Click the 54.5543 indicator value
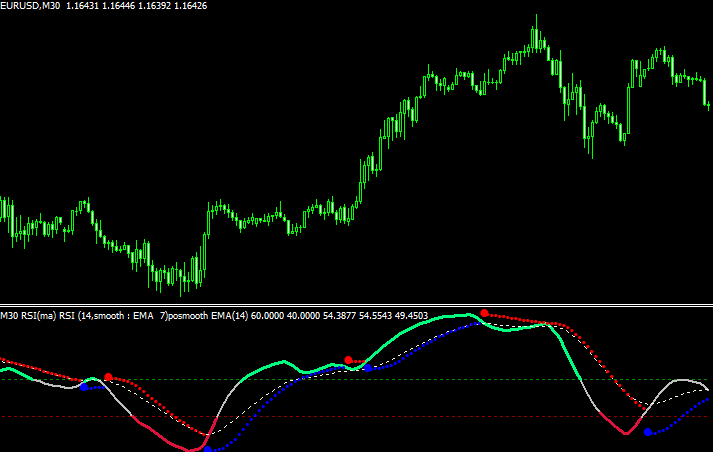The image size is (713, 452). [x=375, y=316]
